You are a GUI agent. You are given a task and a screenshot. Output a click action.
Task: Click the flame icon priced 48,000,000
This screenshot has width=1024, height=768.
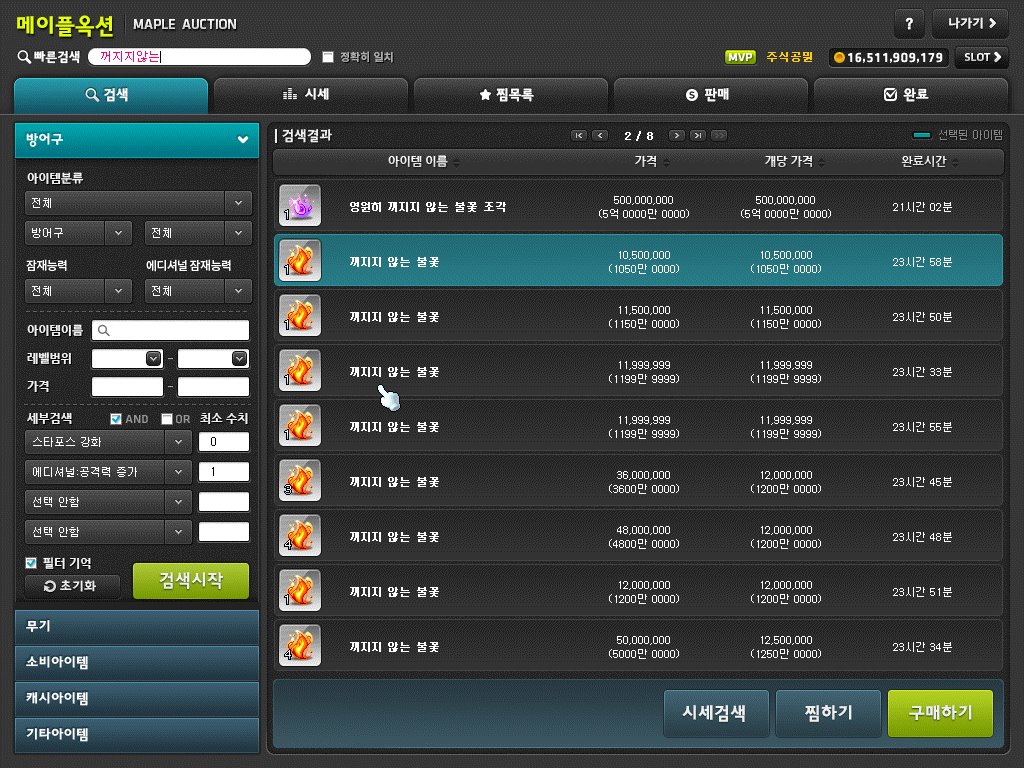[300, 536]
